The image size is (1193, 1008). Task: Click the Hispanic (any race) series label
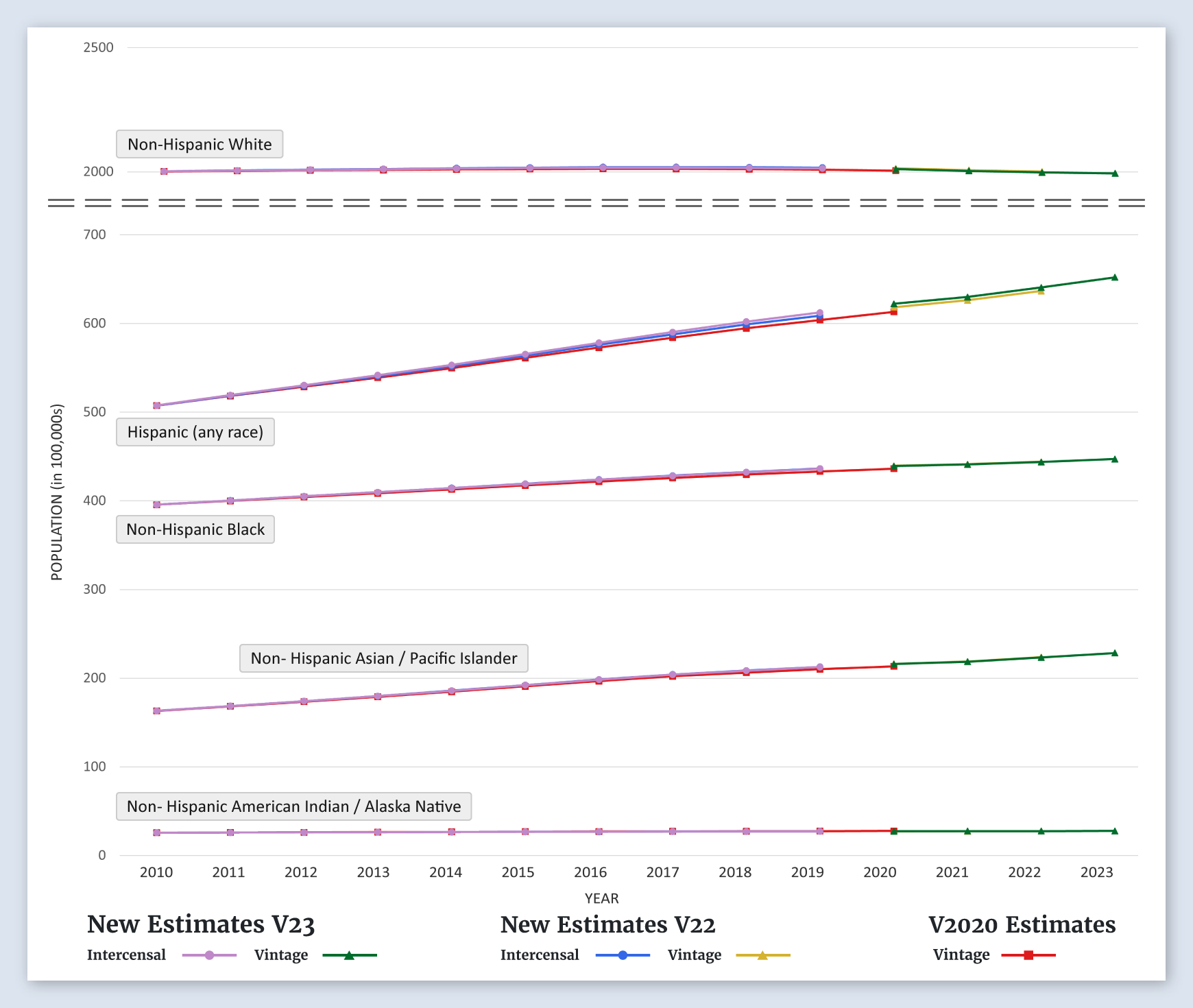(195, 432)
